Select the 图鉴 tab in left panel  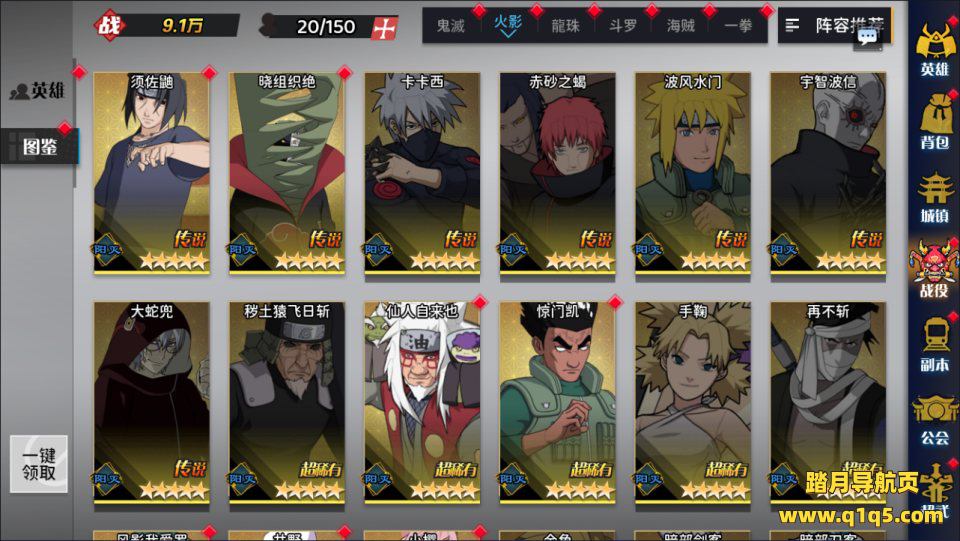[39, 146]
